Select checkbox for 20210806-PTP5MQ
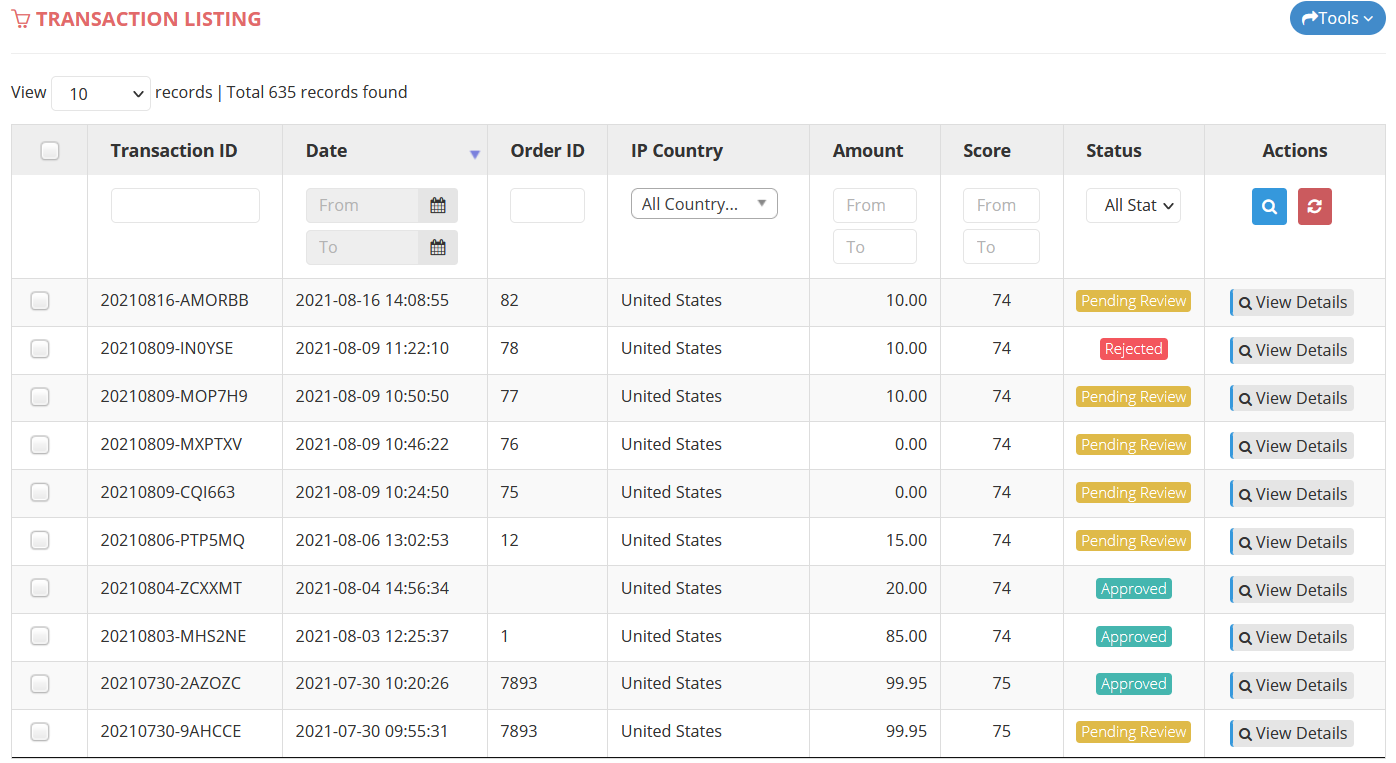Viewport: 1396px width, 763px height. click(40, 541)
